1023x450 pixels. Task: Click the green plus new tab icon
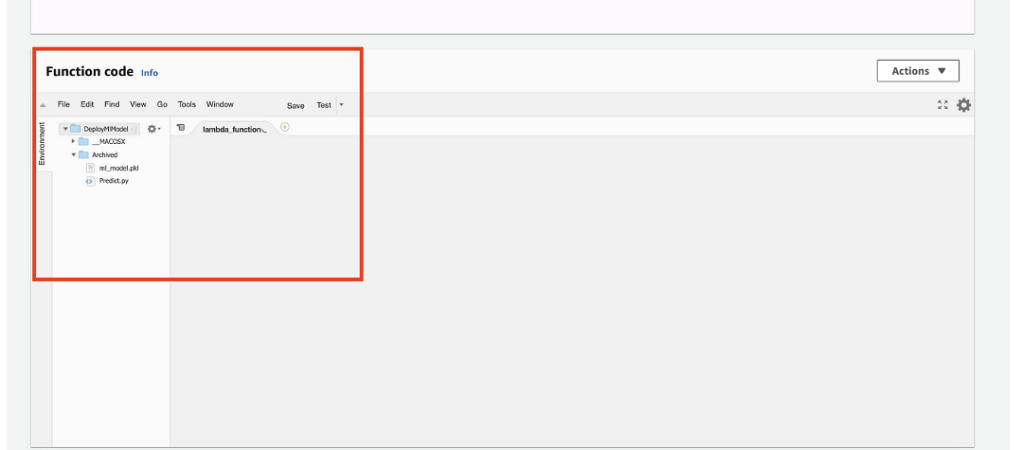(285, 127)
